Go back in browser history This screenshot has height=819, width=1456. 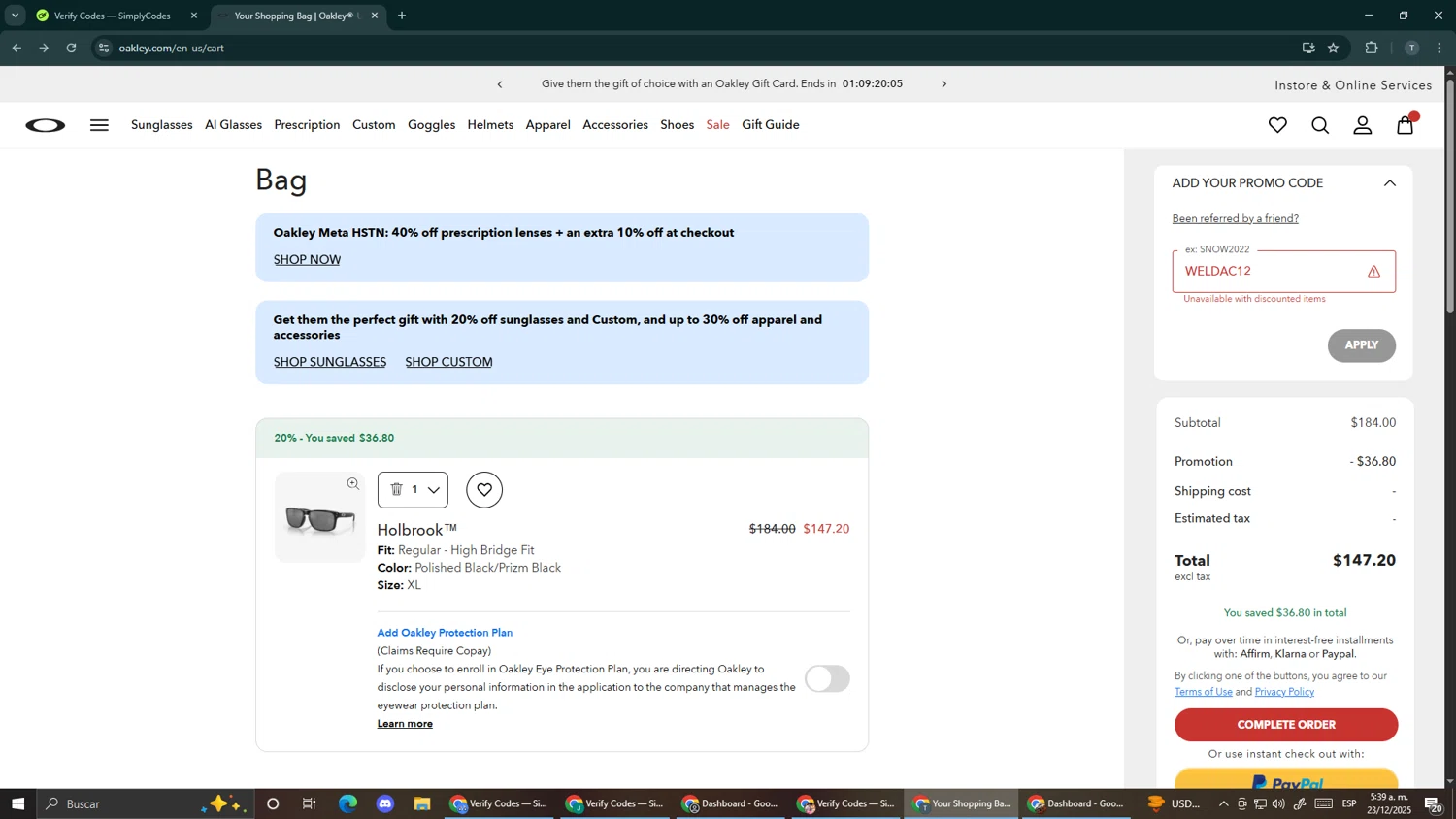(x=17, y=48)
